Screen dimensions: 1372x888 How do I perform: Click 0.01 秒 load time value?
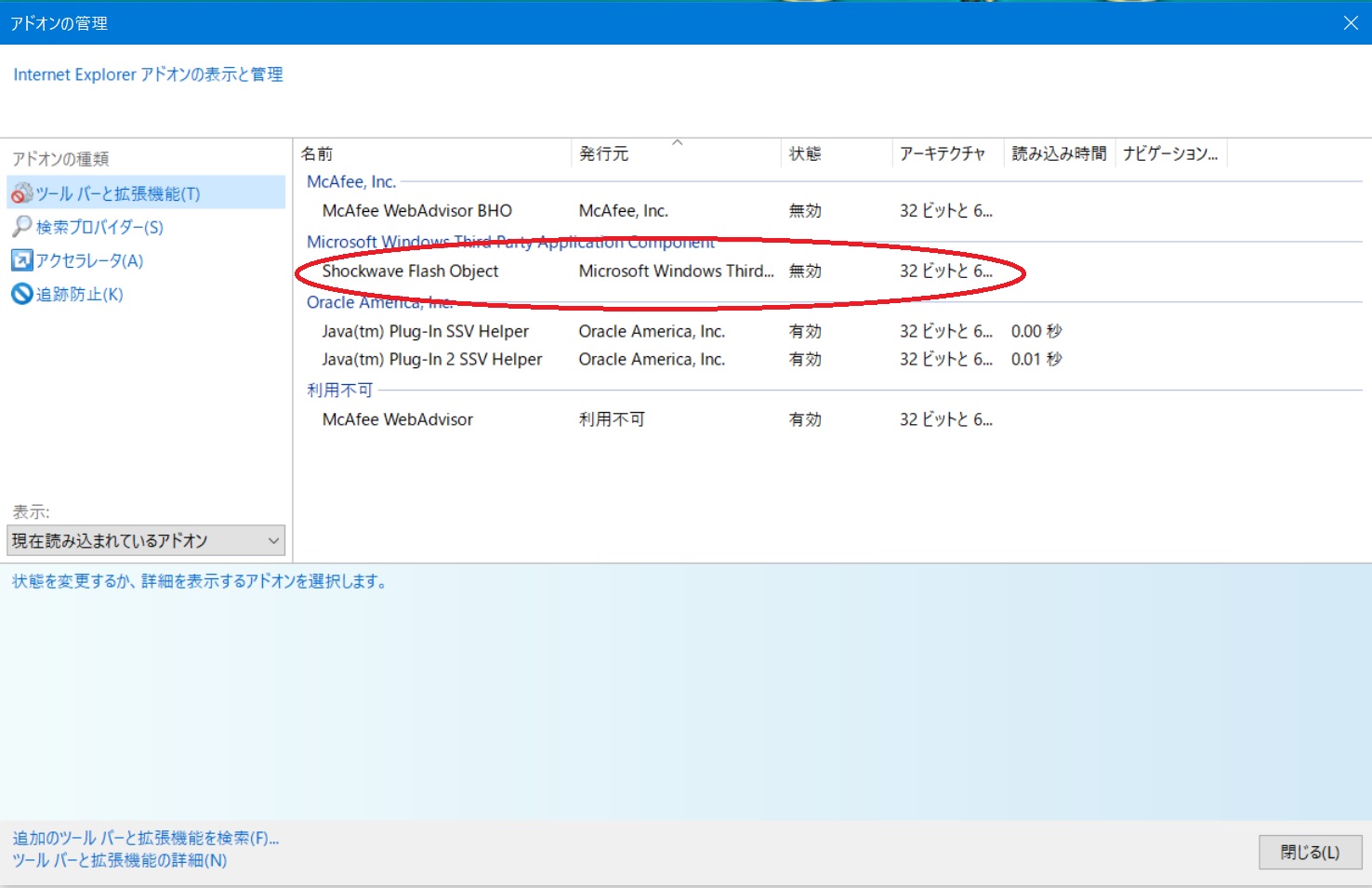pos(1036,360)
